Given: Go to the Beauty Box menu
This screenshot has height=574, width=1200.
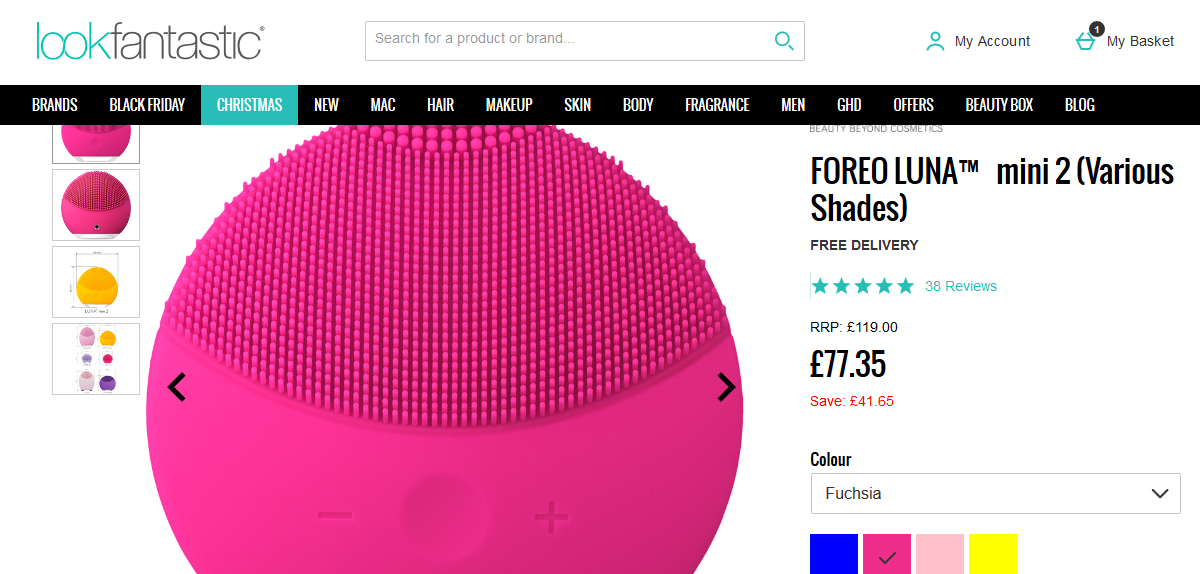Looking at the screenshot, I should point(999,105).
